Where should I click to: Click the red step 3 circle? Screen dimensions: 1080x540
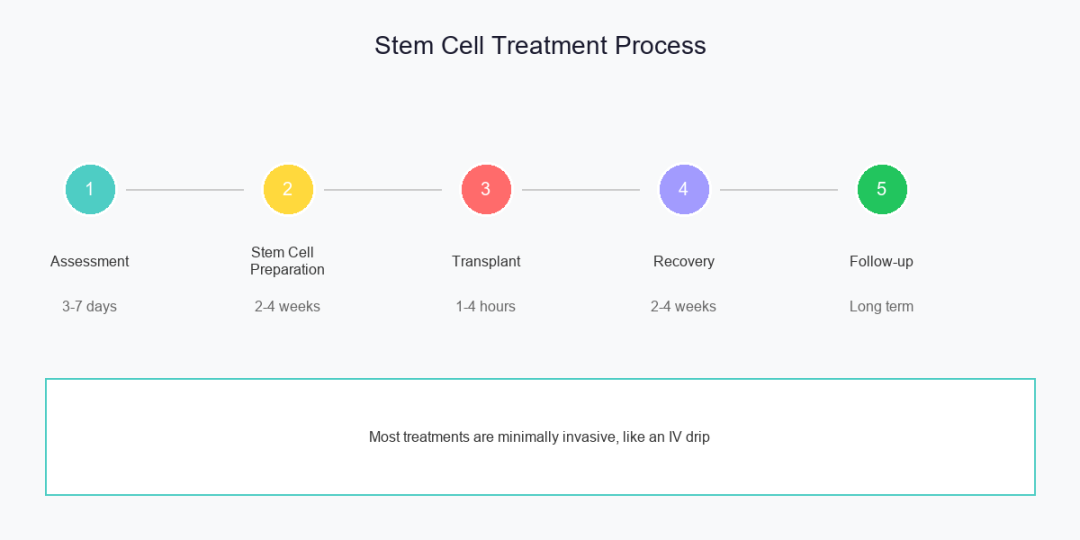[x=486, y=189]
